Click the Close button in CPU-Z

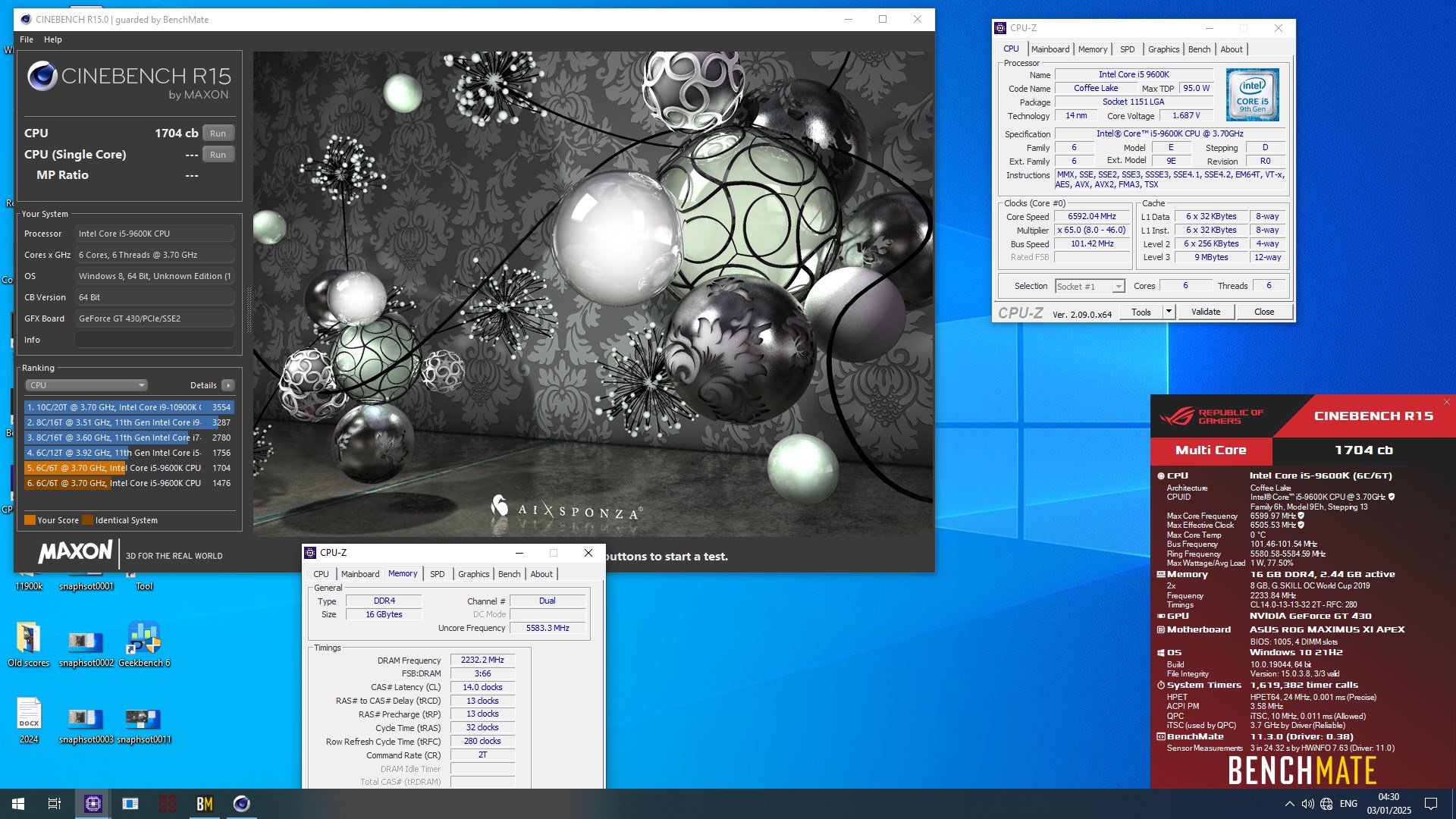click(x=1264, y=312)
